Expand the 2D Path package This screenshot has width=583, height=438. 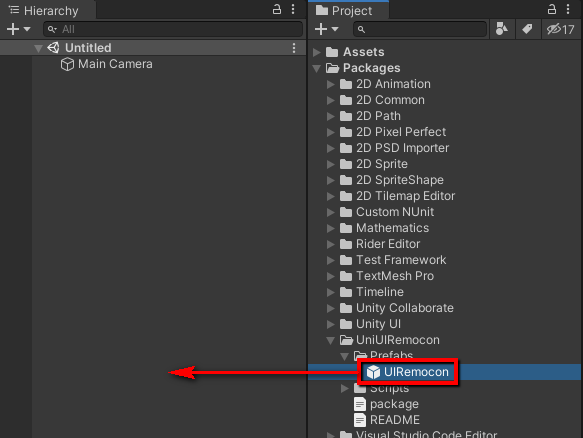331,116
